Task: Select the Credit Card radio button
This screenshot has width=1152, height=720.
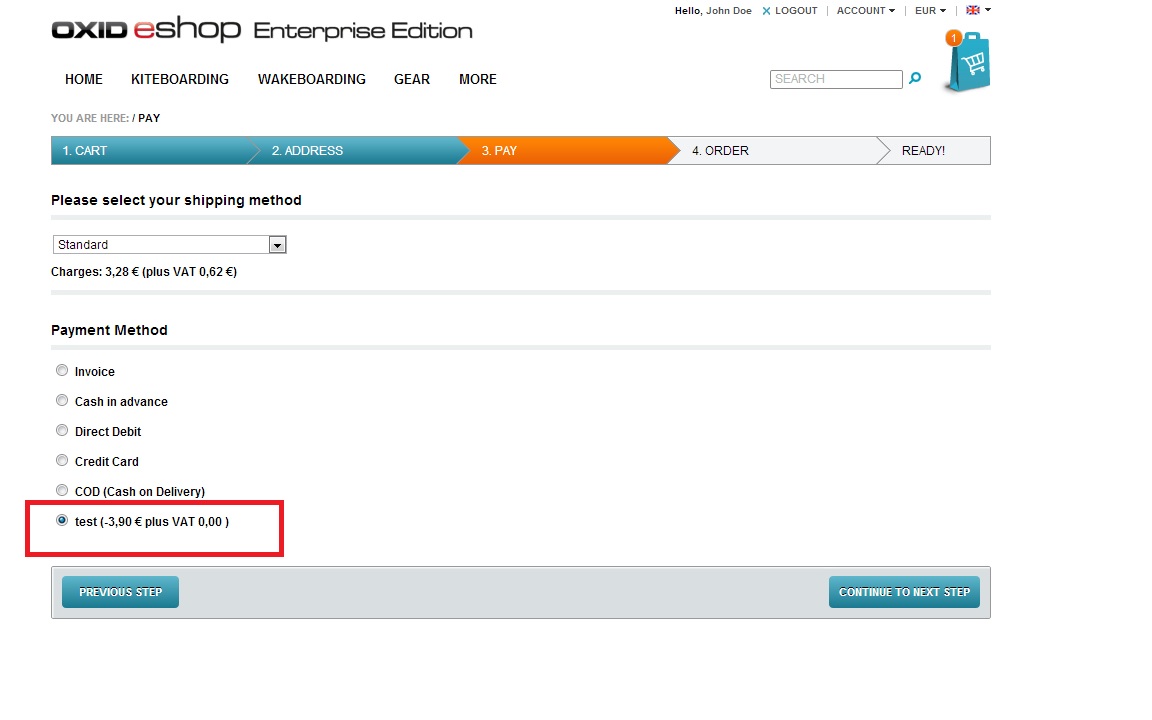Action: (62, 461)
